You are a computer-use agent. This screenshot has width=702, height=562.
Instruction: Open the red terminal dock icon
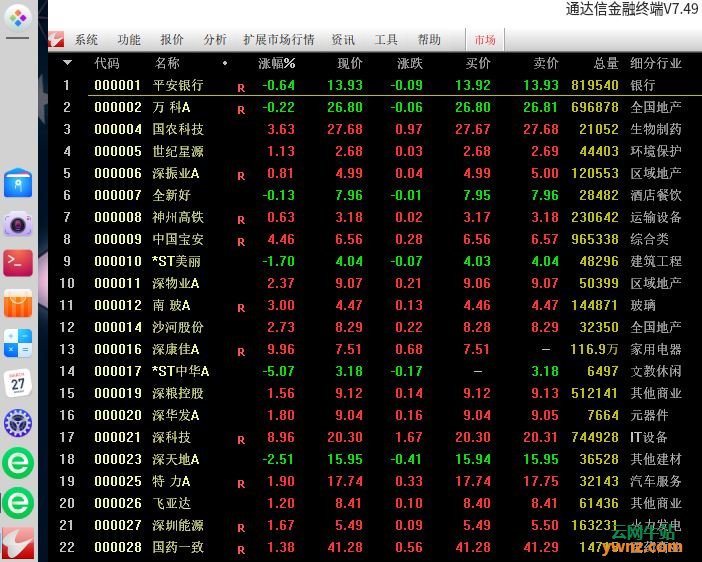point(18,263)
